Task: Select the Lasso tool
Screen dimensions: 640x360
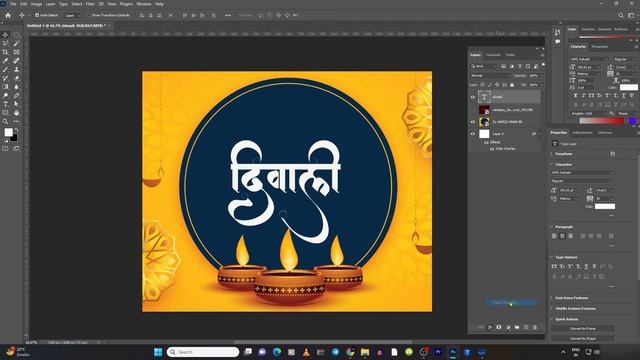Action: pos(5,44)
